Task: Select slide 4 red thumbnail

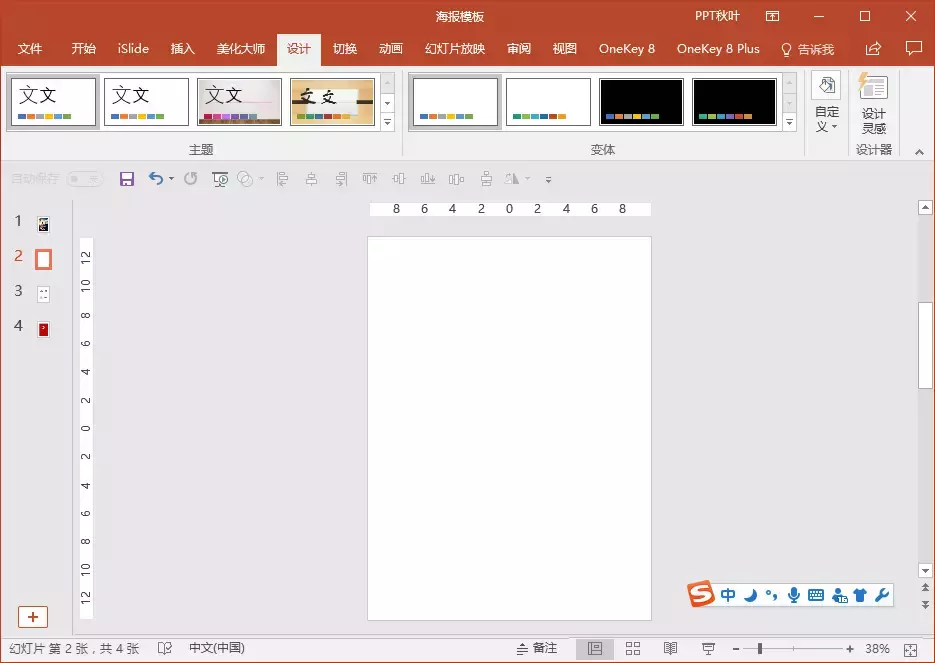Action: (43, 329)
